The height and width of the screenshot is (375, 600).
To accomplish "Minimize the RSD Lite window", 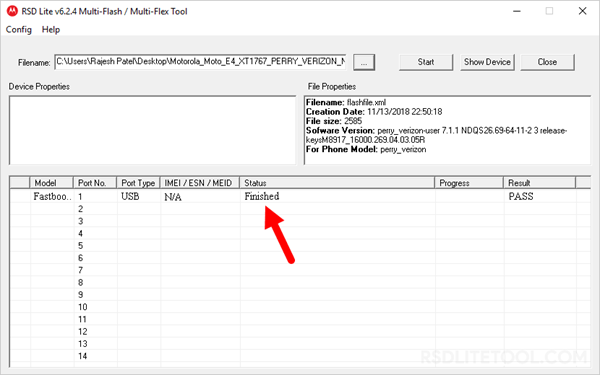I will 517,11.
